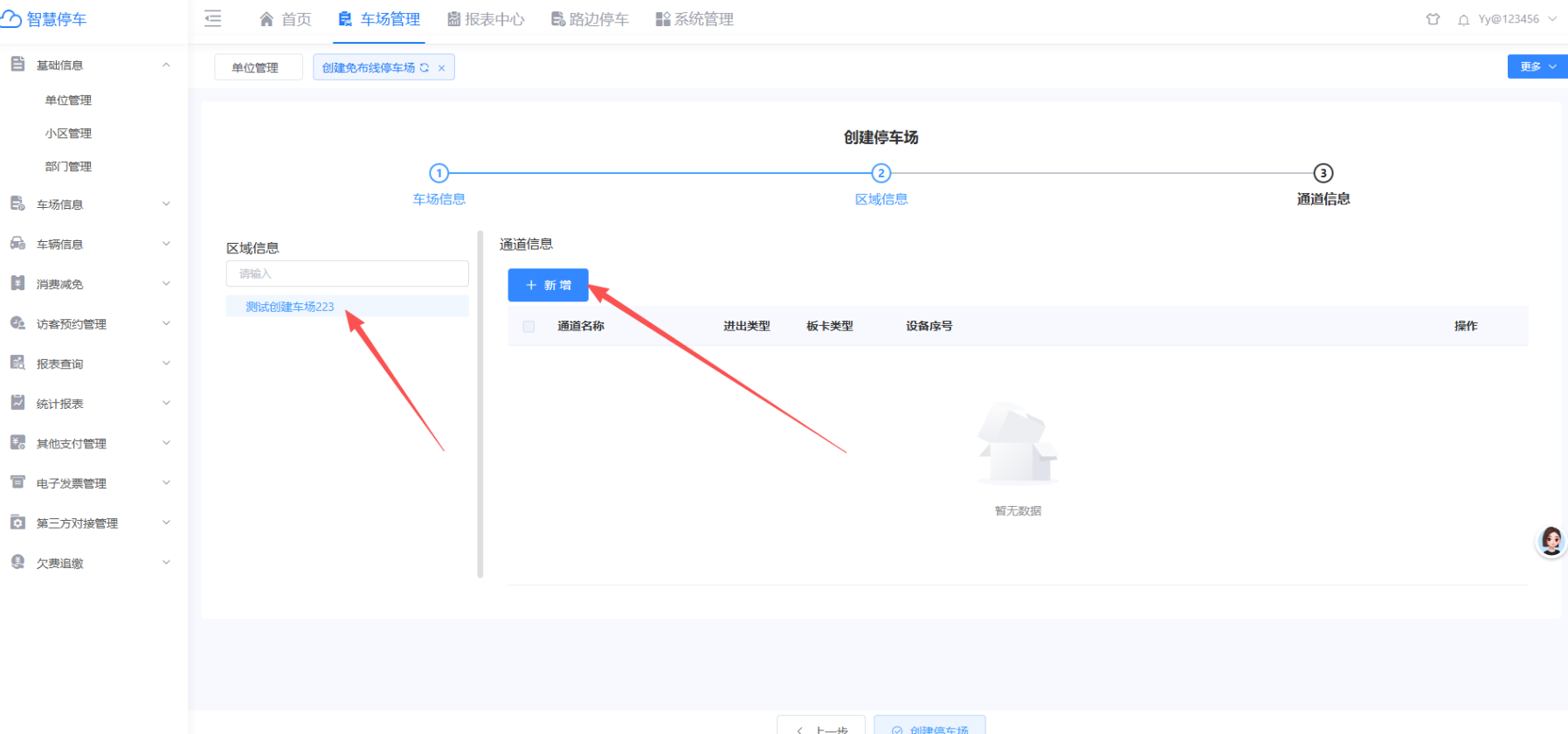Select area 测试创建车场223 in the list
Image resolution: width=1568 pixels, height=734 pixels.
(348, 307)
